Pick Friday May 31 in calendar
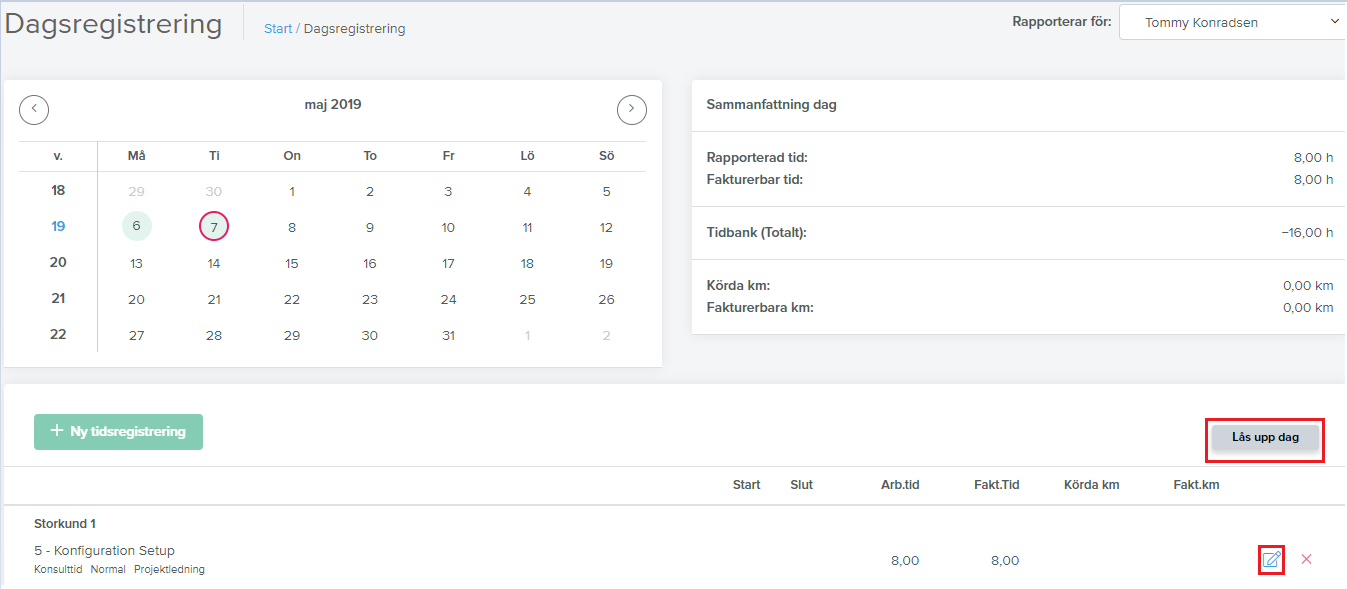Image resolution: width=1347 pixels, height=589 pixels. pyautogui.click(x=448, y=336)
